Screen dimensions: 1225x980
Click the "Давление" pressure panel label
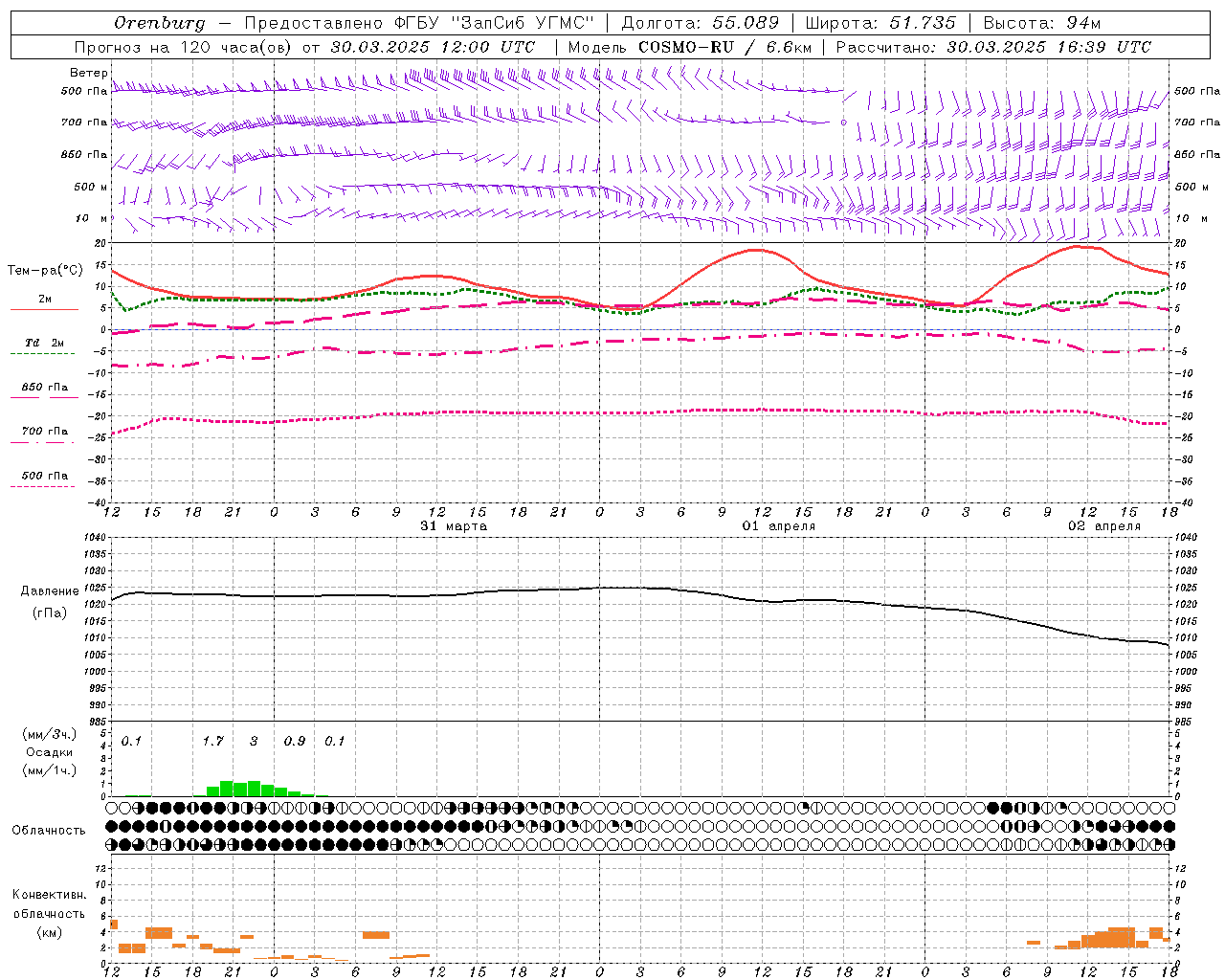click(50, 591)
